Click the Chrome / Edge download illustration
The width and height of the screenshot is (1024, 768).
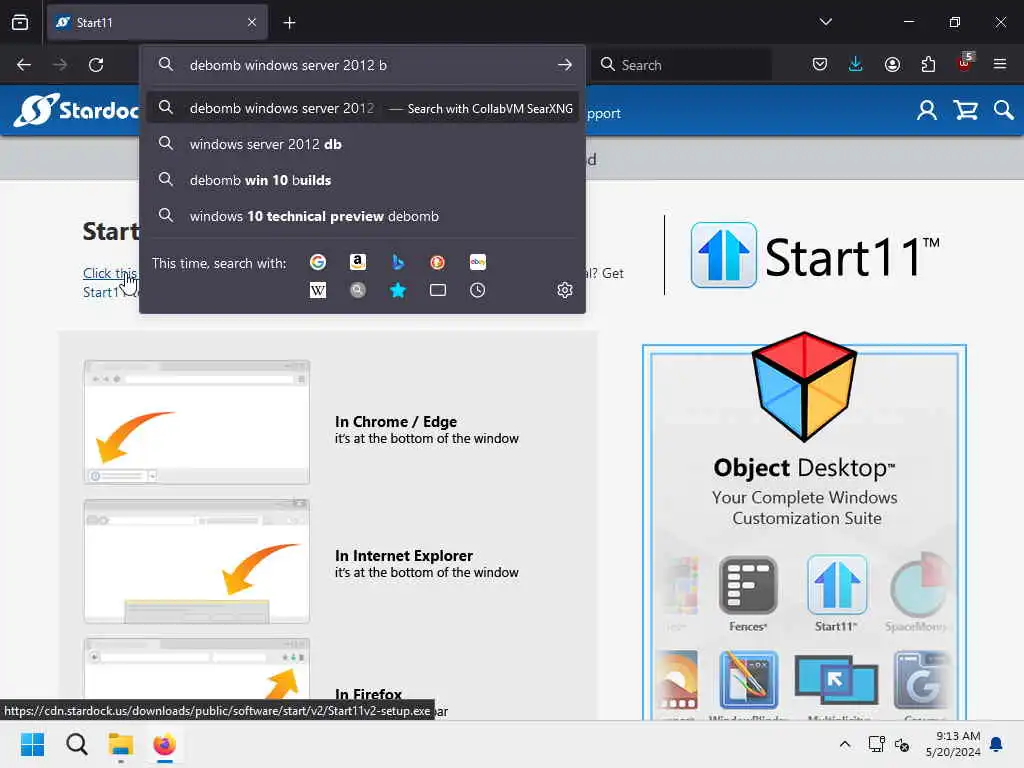197,423
